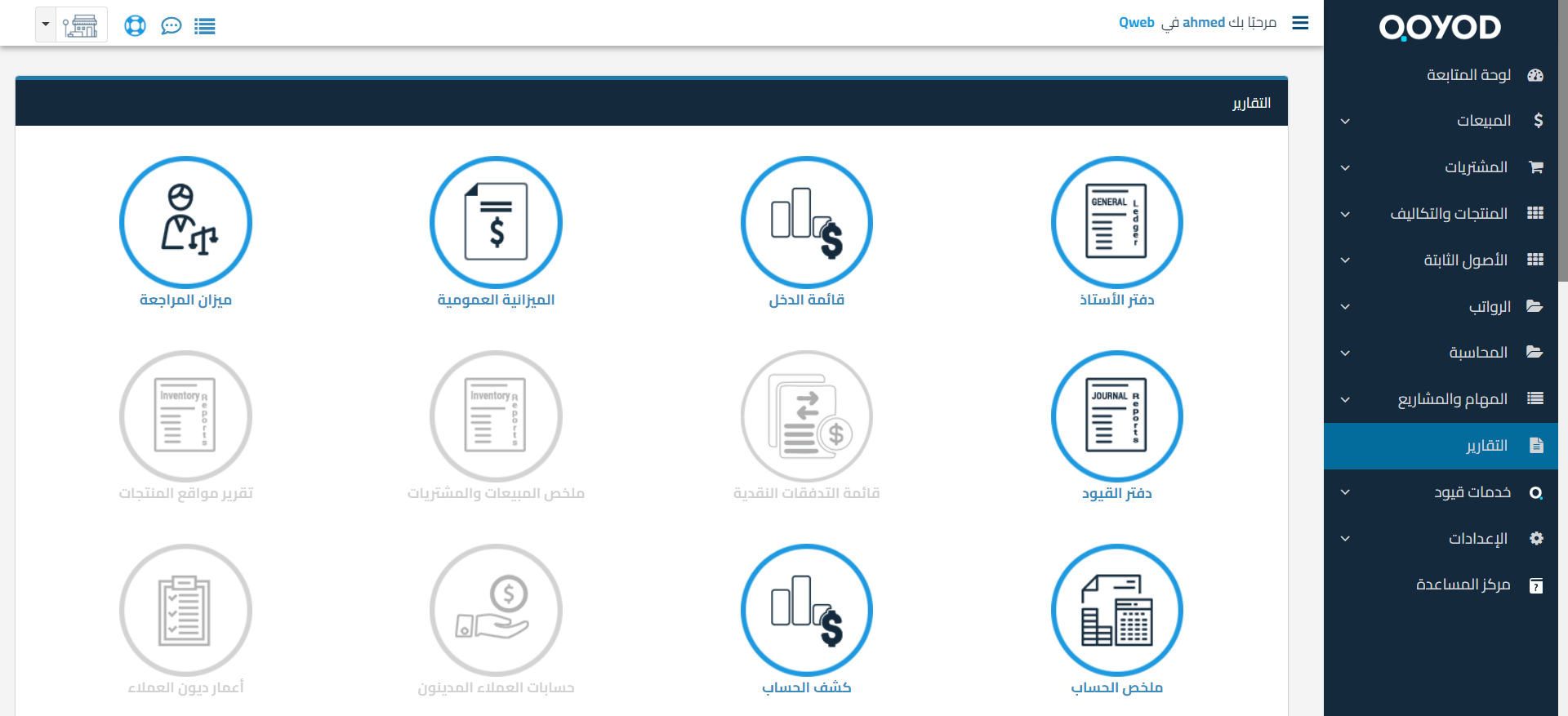Click the Qoyod logo

click(1440, 28)
